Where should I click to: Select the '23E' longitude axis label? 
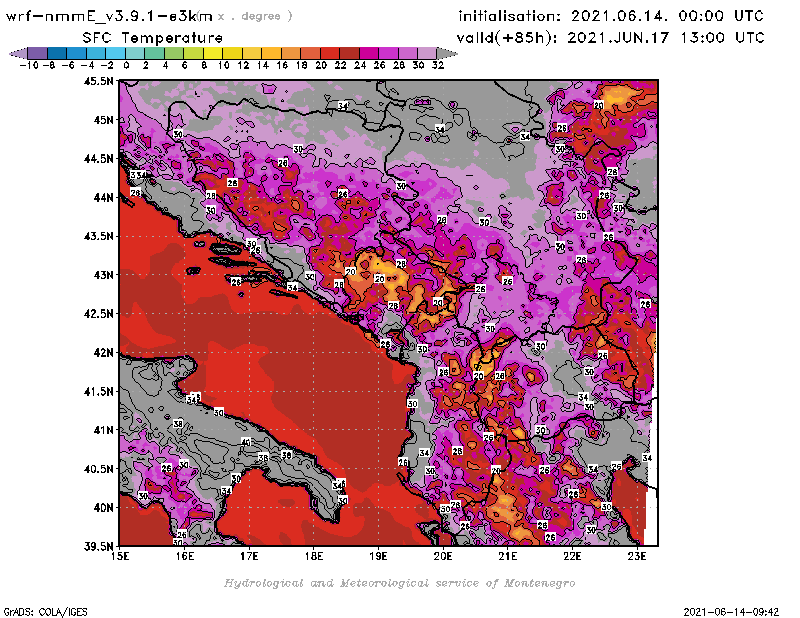pos(637,556)
